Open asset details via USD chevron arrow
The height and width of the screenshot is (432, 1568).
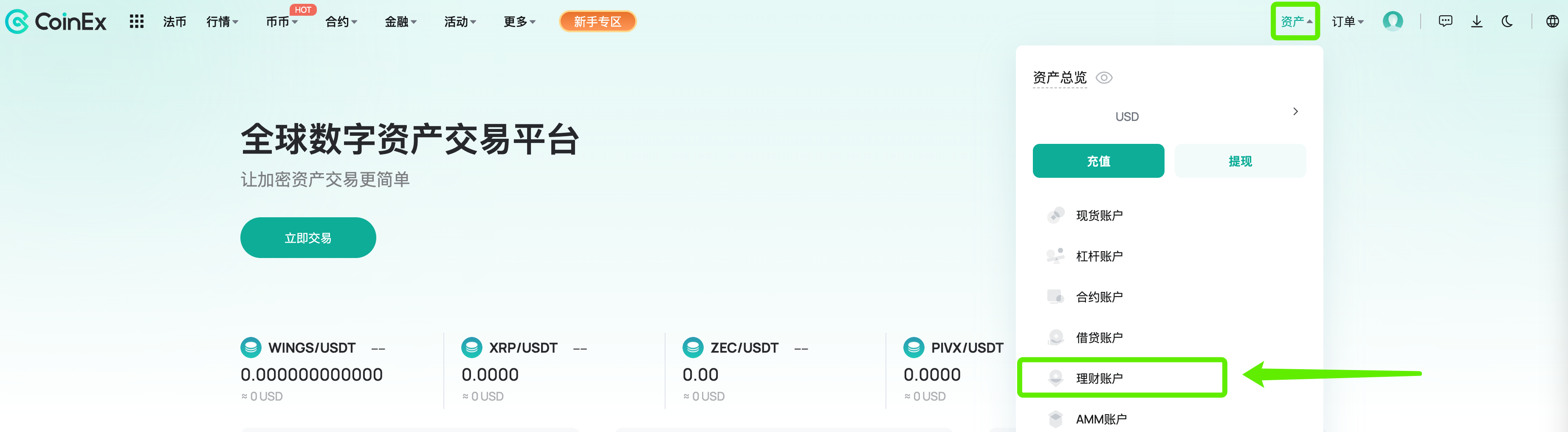[1295, 111]
